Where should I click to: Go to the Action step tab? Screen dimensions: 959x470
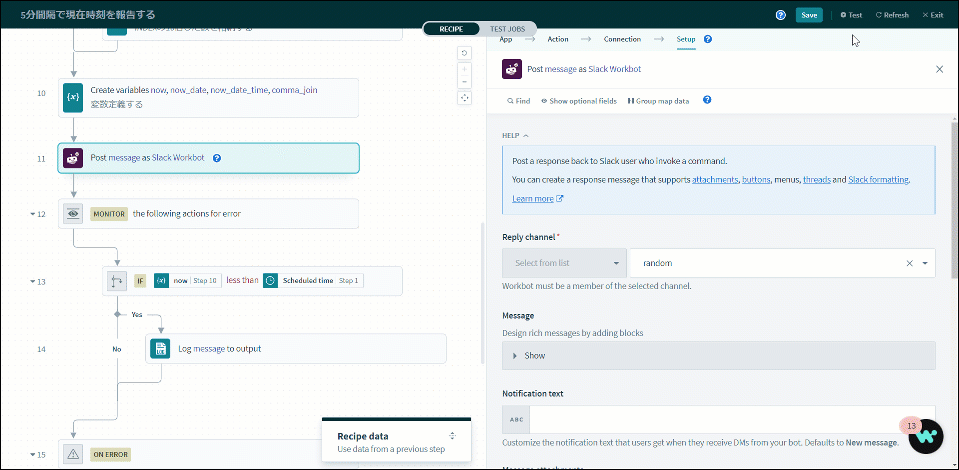[x=558, y=39]
